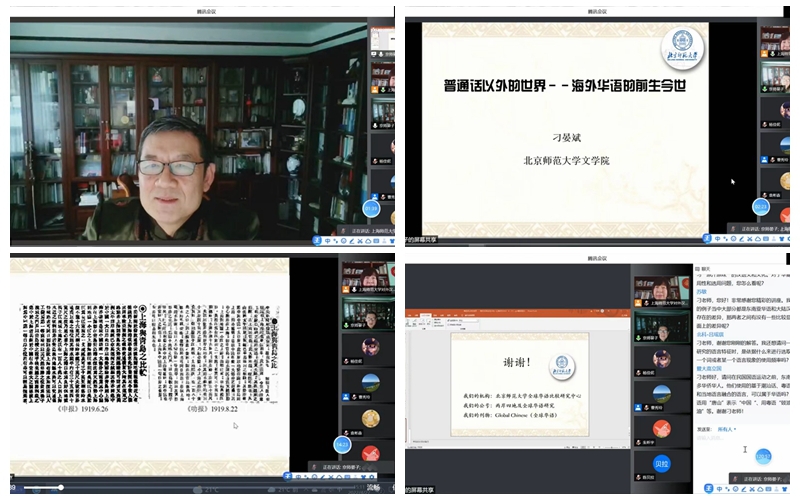Click the gold coin avatar in bottom-left participant list
The width and height of the screenshot is (800, 500).
click(370, 418)
